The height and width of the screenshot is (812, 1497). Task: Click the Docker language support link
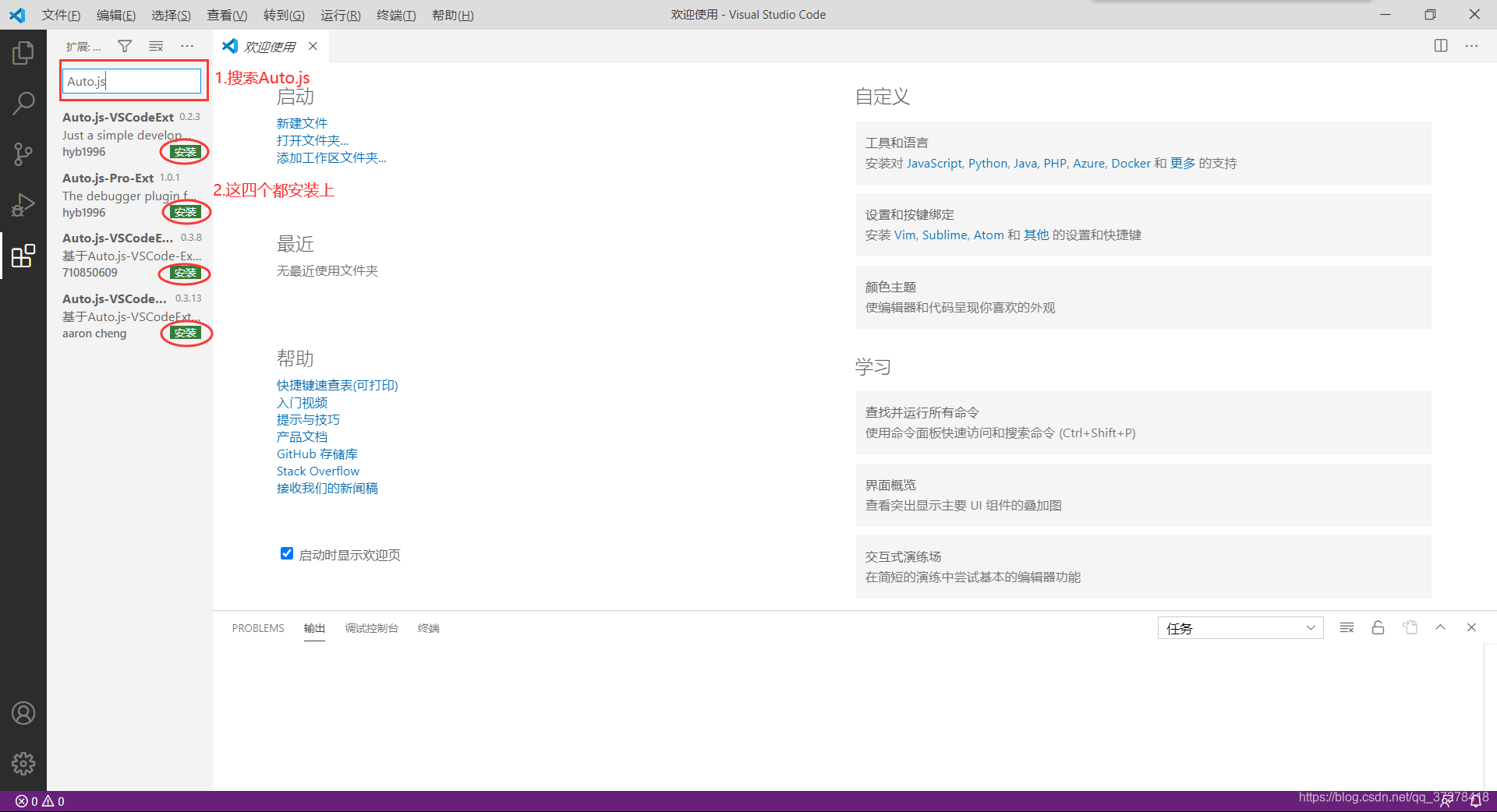point(1131,163)
